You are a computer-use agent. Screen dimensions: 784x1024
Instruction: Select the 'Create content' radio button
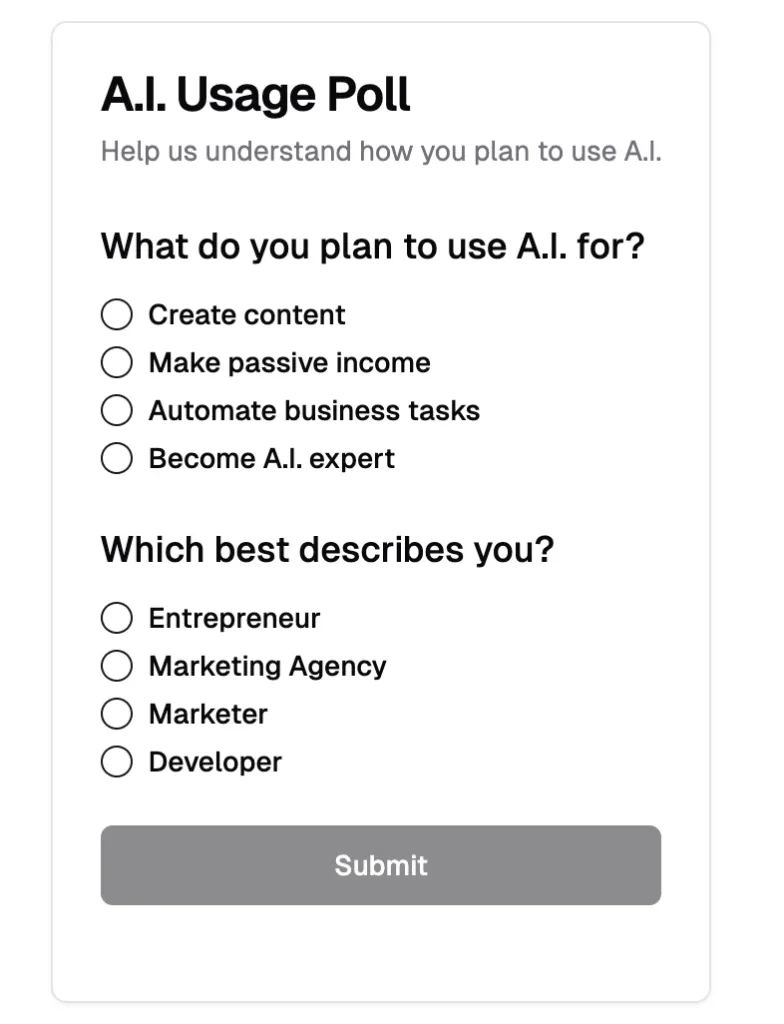pos(117,315)
